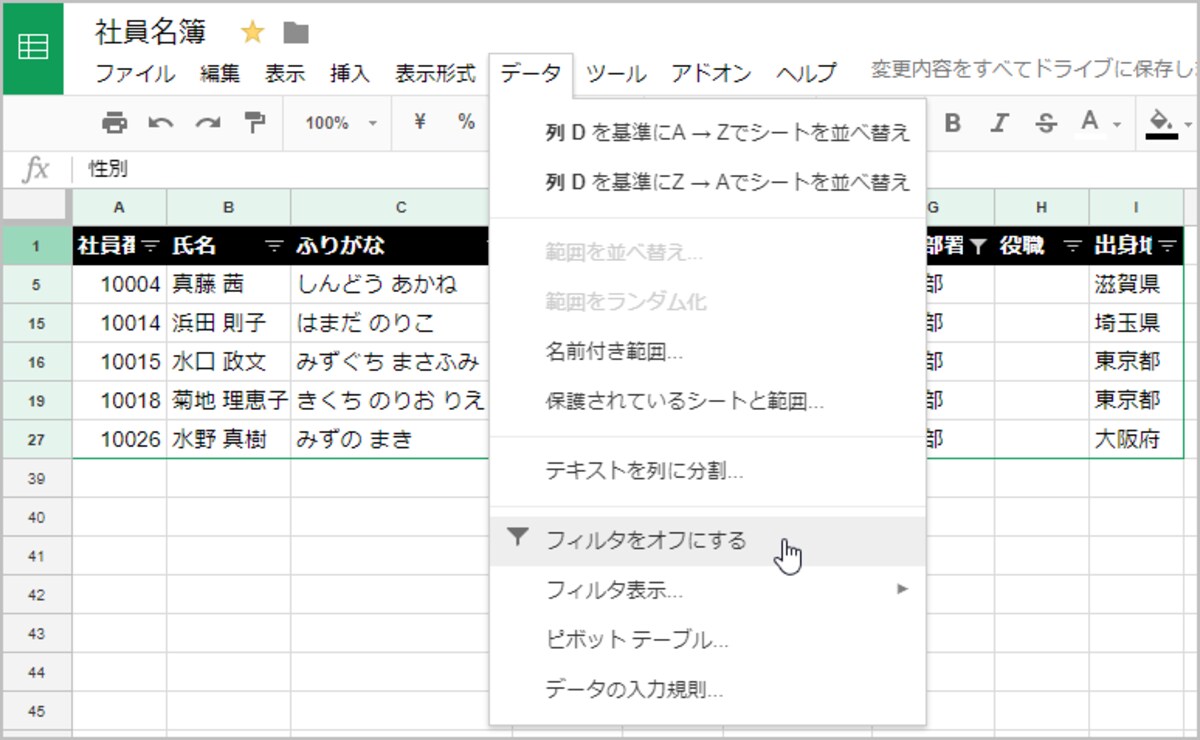Toggle bold formatting
Image resolution: width=1200 pixels, height=740 pixels.
953,123
